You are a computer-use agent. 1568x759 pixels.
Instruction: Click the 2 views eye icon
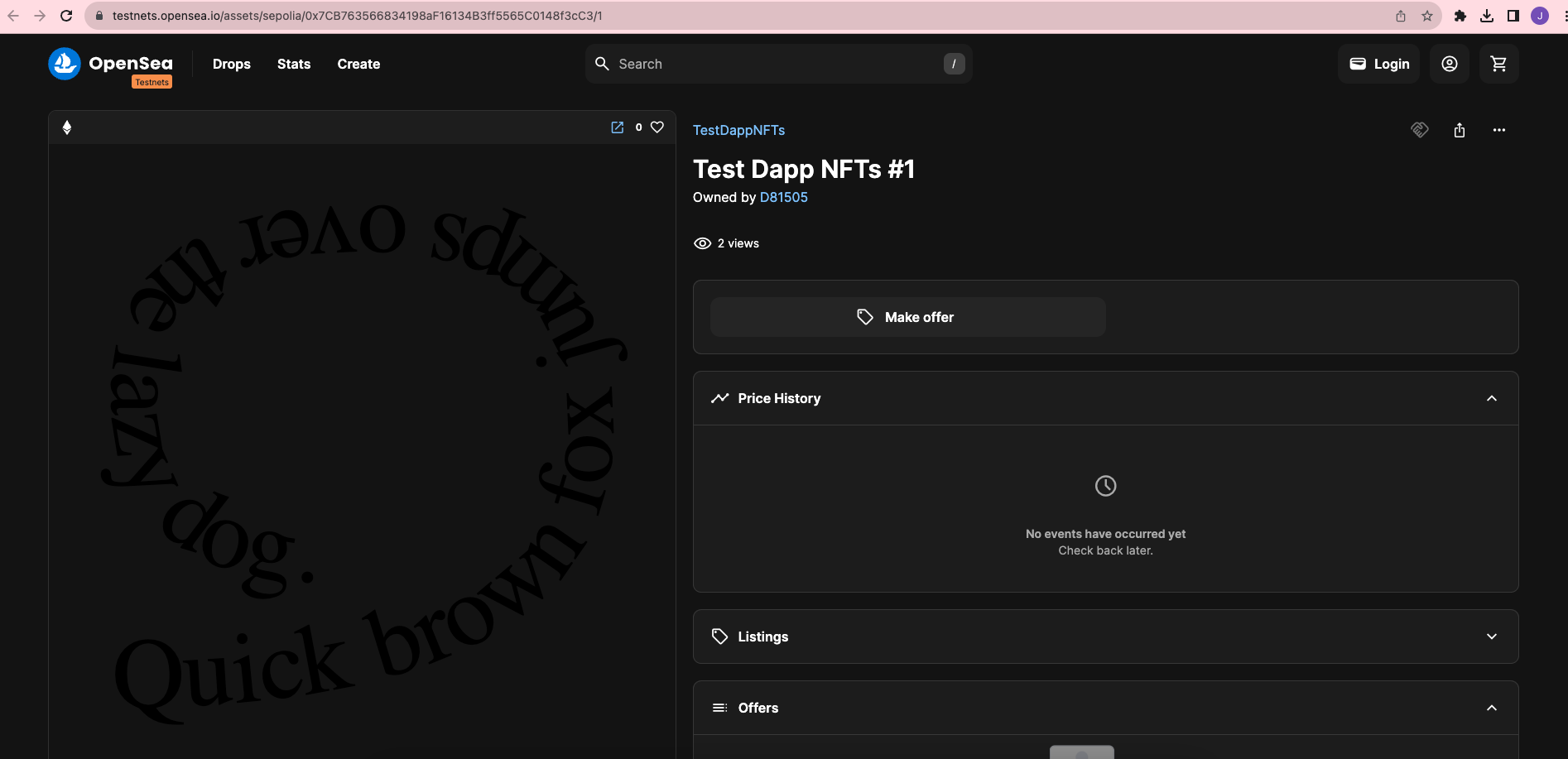tap(702, 243)
